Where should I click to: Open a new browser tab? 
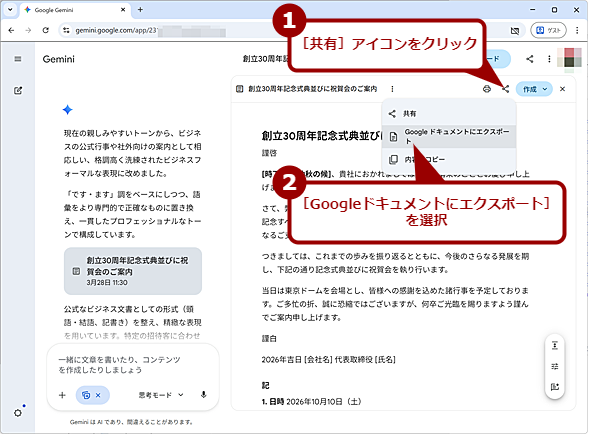point(140,10)
